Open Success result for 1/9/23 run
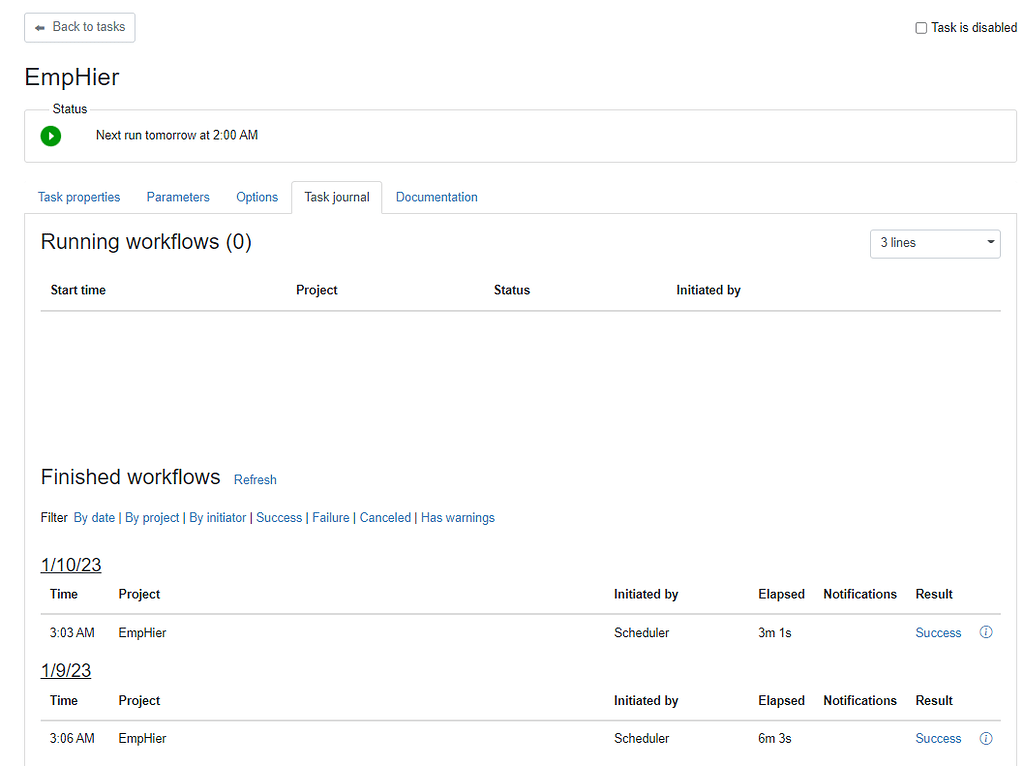 coord(938,739)
